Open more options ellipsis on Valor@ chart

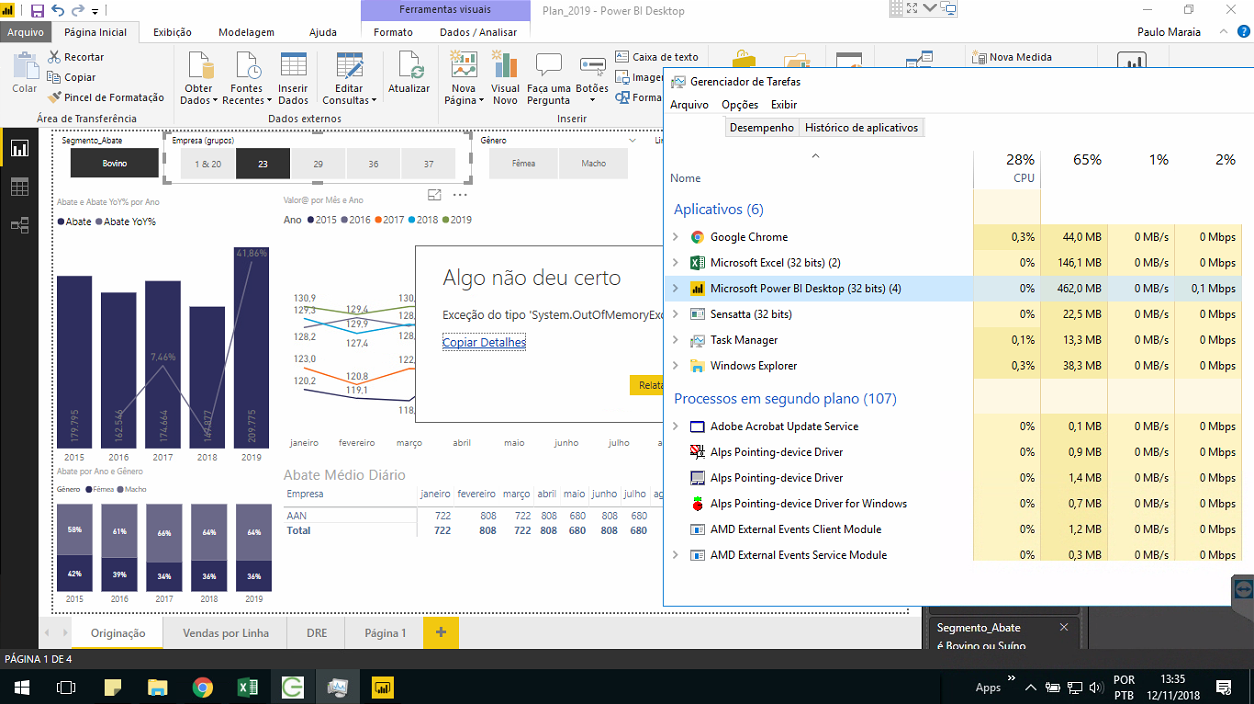(460, 195)
